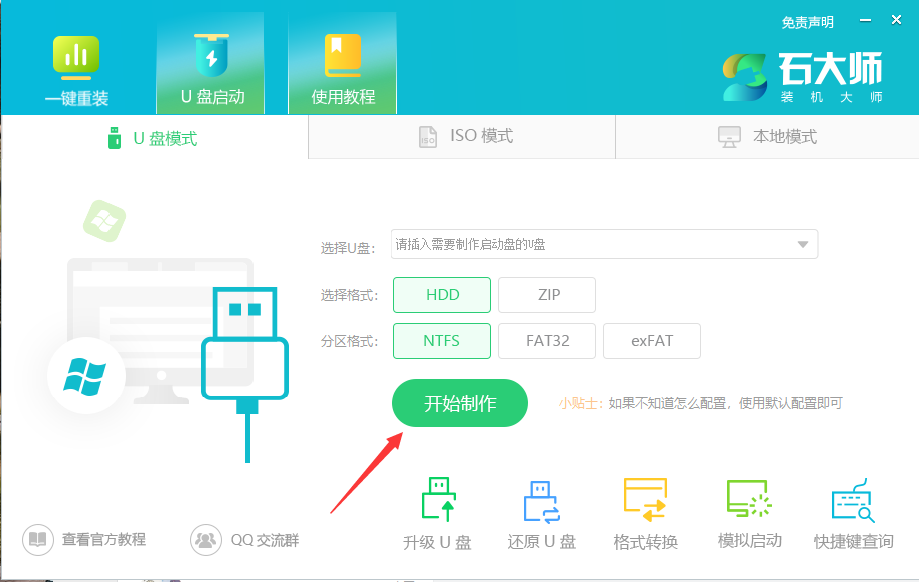This screenshot has width=919, height=582.
Task: Open the 快捷键查询 hotkey lookup tool
Action: (x=855, y=510)
